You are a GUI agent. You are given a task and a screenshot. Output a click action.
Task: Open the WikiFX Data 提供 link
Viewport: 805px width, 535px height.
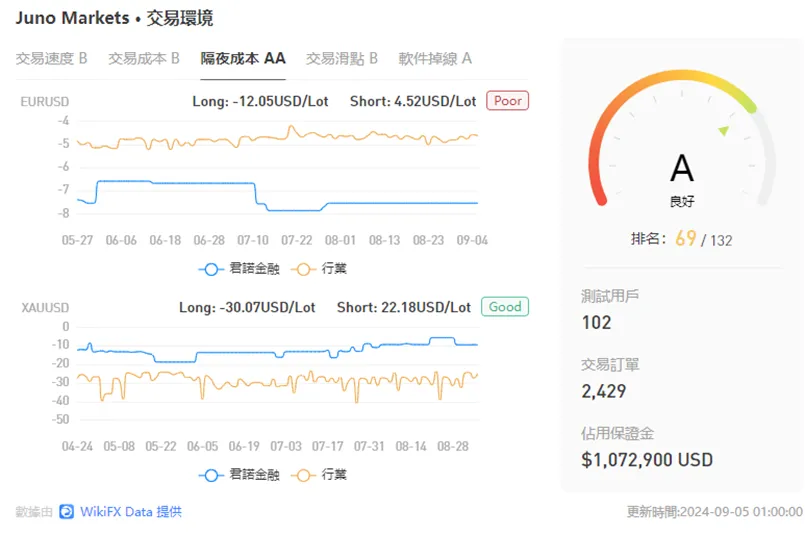(x=131, y=512)
